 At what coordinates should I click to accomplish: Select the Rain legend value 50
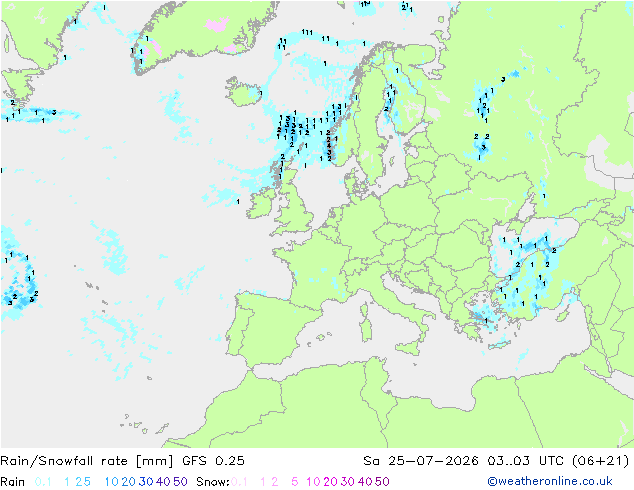coord(180,482)
